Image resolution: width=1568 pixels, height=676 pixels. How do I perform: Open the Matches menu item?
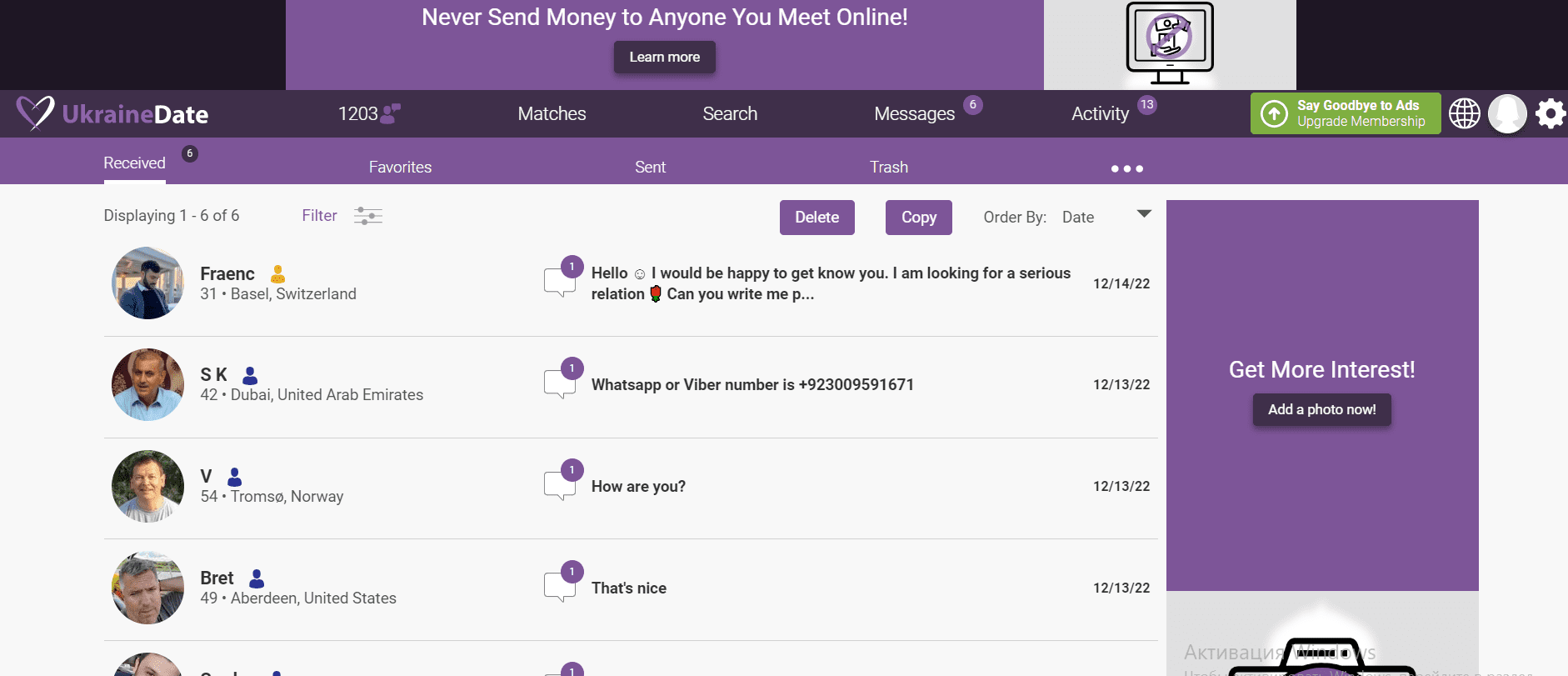(552, 114)
